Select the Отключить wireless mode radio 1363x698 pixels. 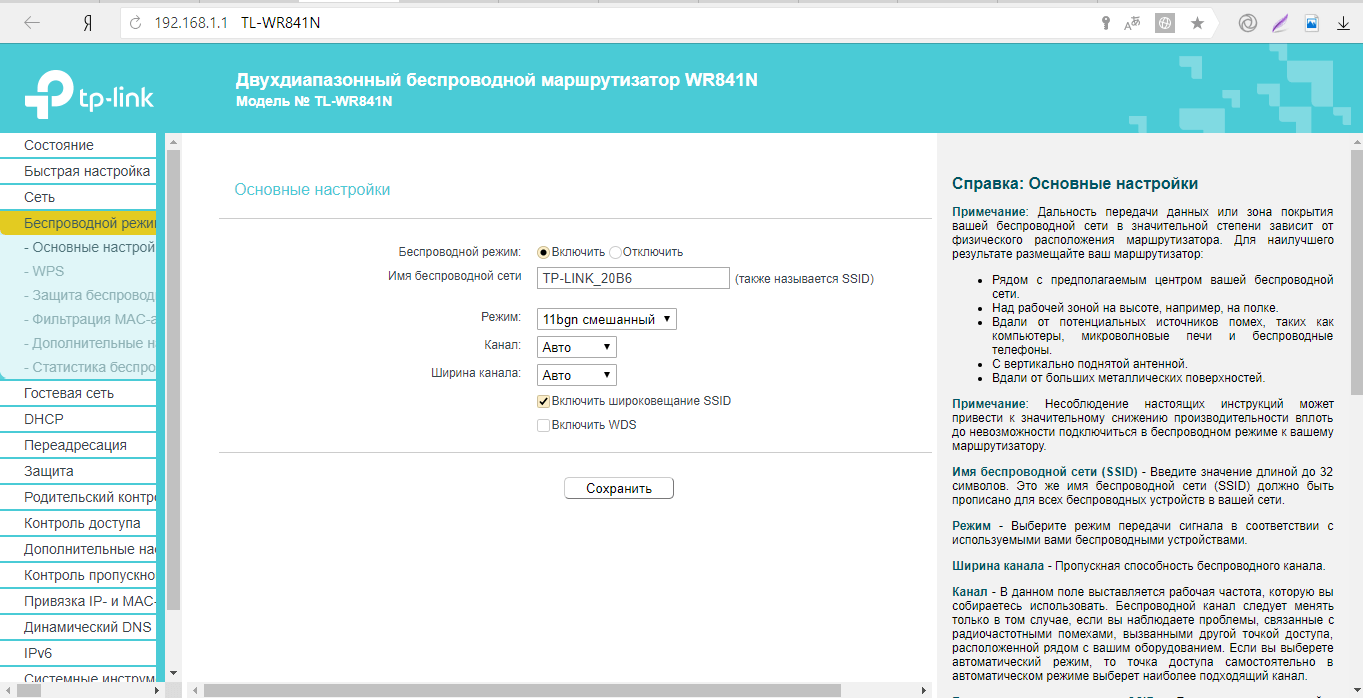pyautogui.click(x=615, y=253)
